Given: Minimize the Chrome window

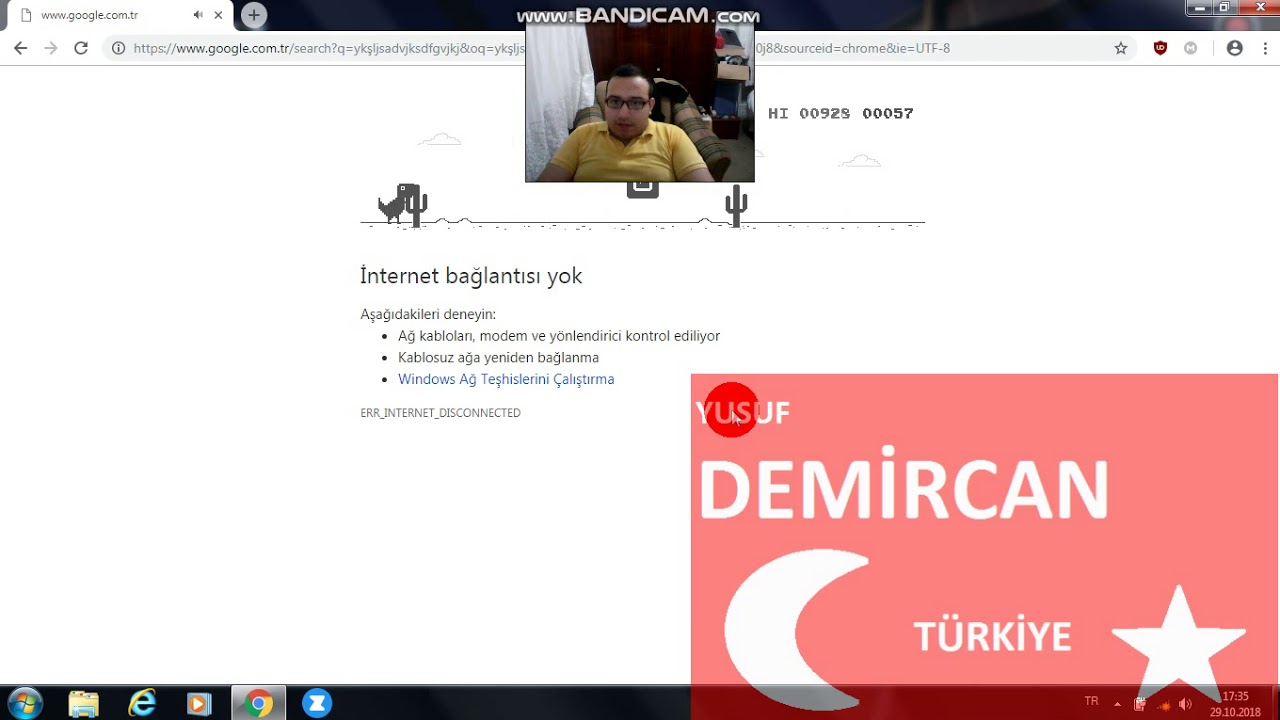Looking at the screenshot, I should point(1200,8).
